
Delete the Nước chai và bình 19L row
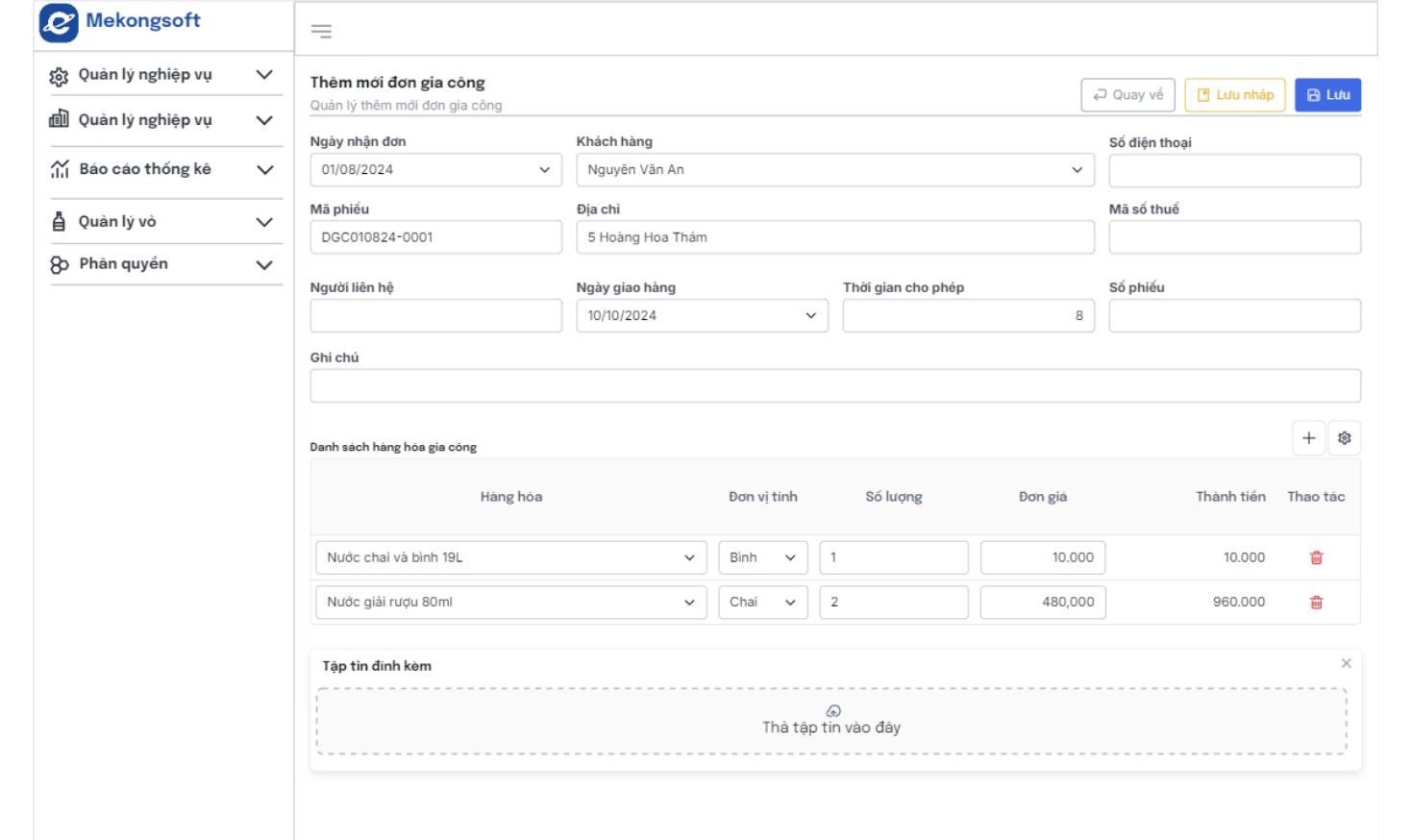1316,557
